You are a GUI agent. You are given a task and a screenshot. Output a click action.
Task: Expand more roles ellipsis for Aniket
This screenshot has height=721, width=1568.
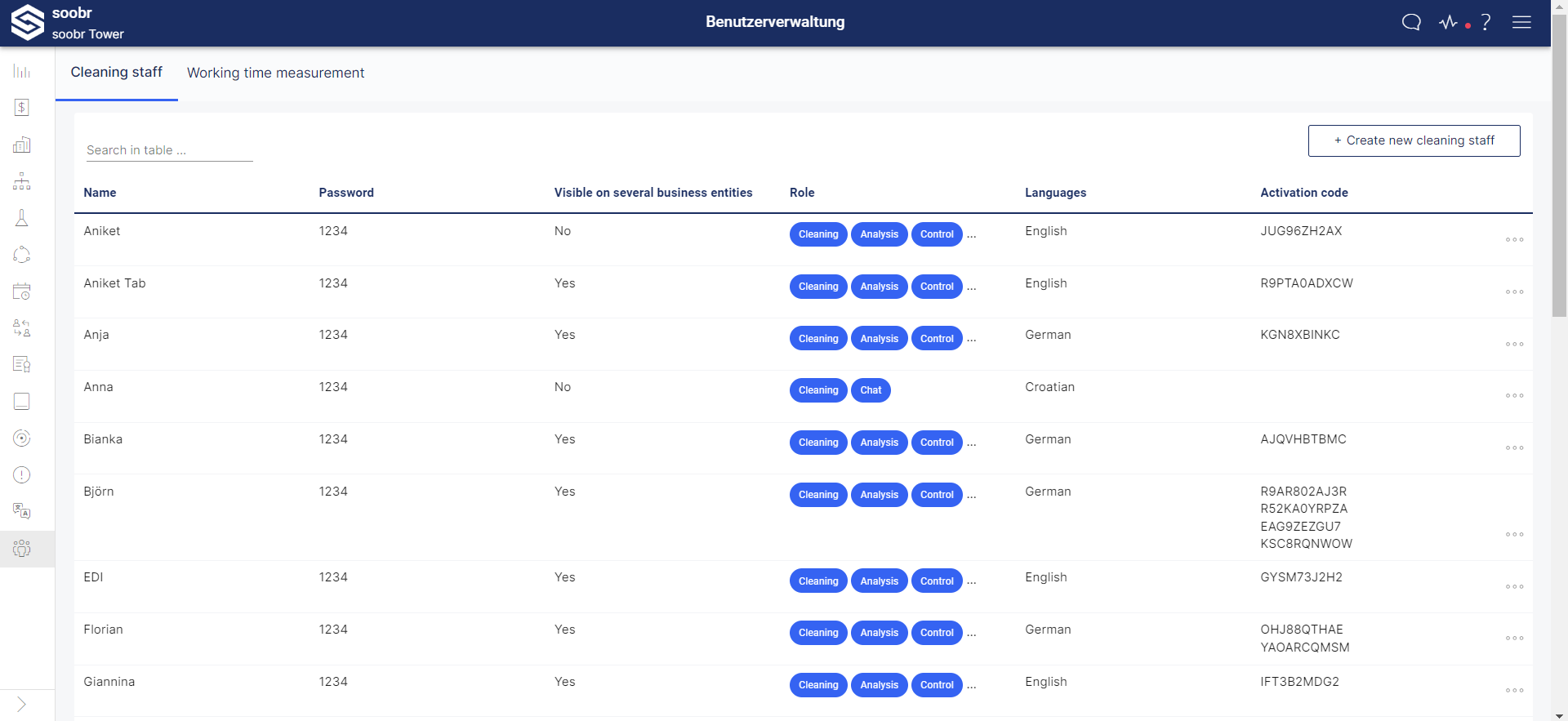pyautogui.click(x=972, y=235)
